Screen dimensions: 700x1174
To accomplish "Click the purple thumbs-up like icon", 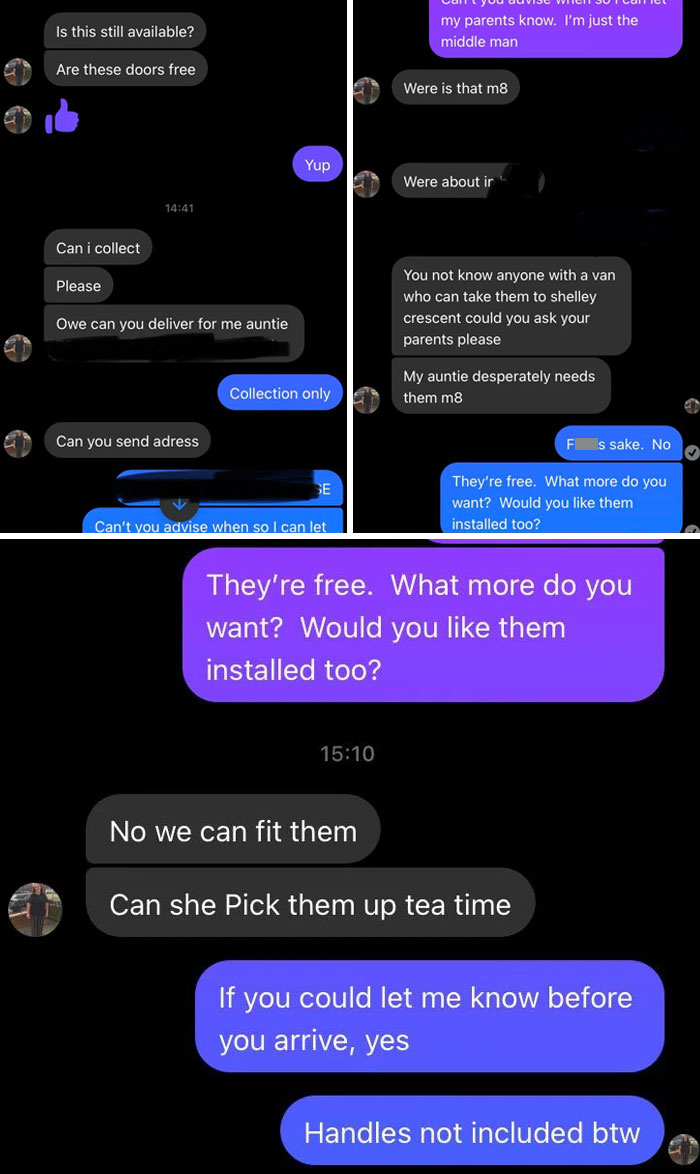I will pyautogui.click(x=62, y=117).
